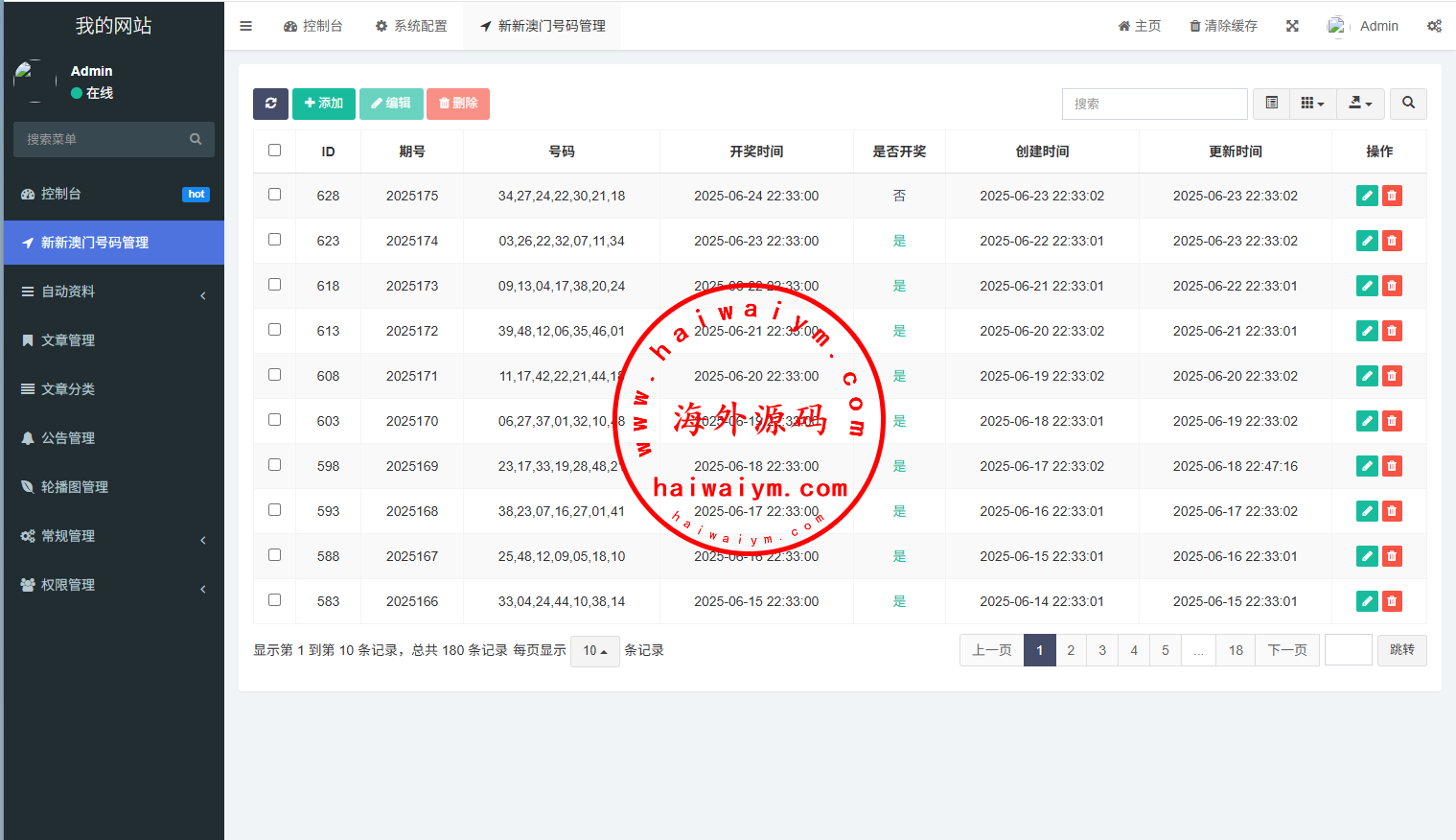
Task: Go to the 下一页 next page
Action: 1286,650
